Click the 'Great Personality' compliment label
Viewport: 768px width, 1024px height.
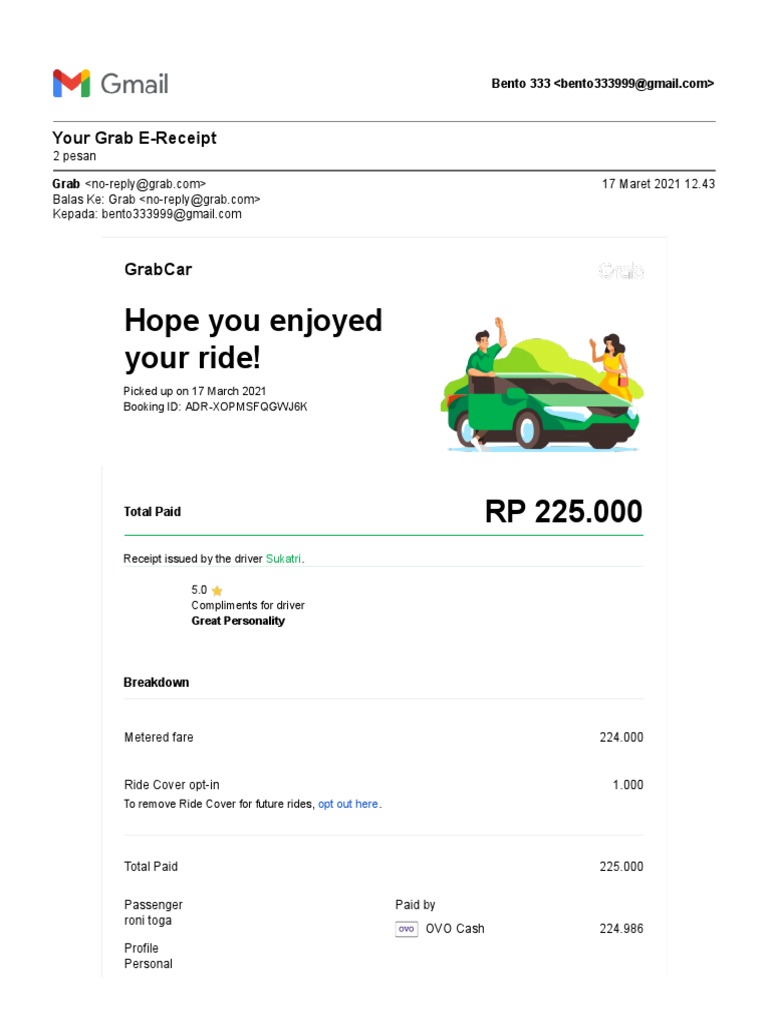tap(238, 621)
